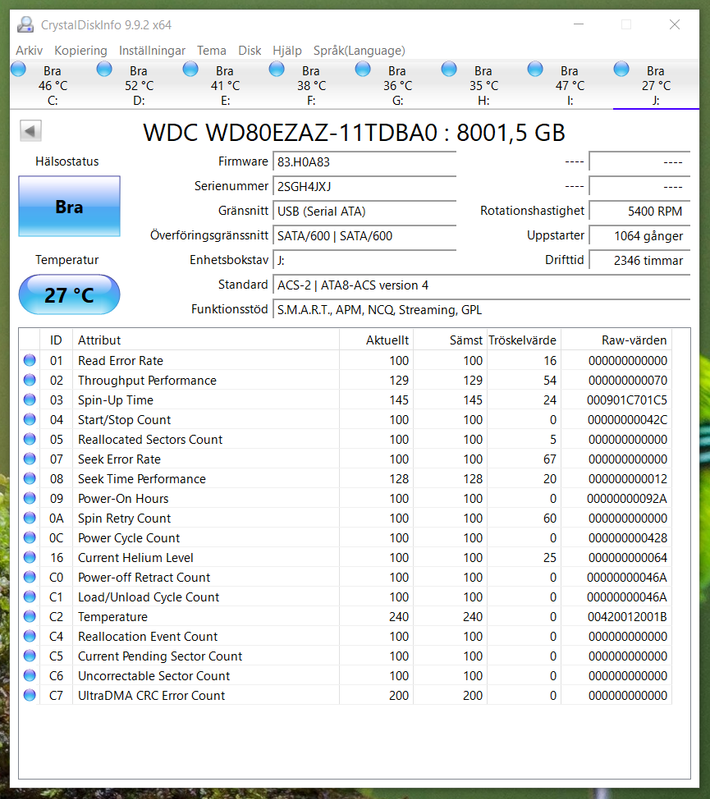This screenshot has height=799, width=710.
Task: Select drive D: health status icon
Action: tap(104, 69)
